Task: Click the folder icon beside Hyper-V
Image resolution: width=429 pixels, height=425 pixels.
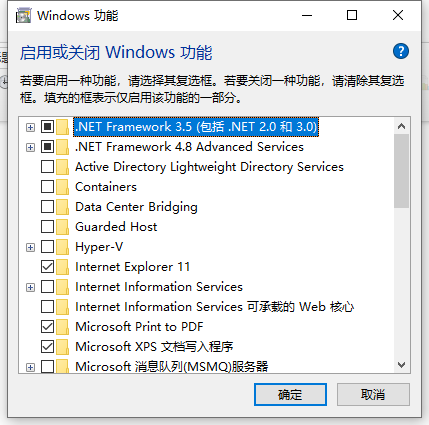Action: coord(62,247)
